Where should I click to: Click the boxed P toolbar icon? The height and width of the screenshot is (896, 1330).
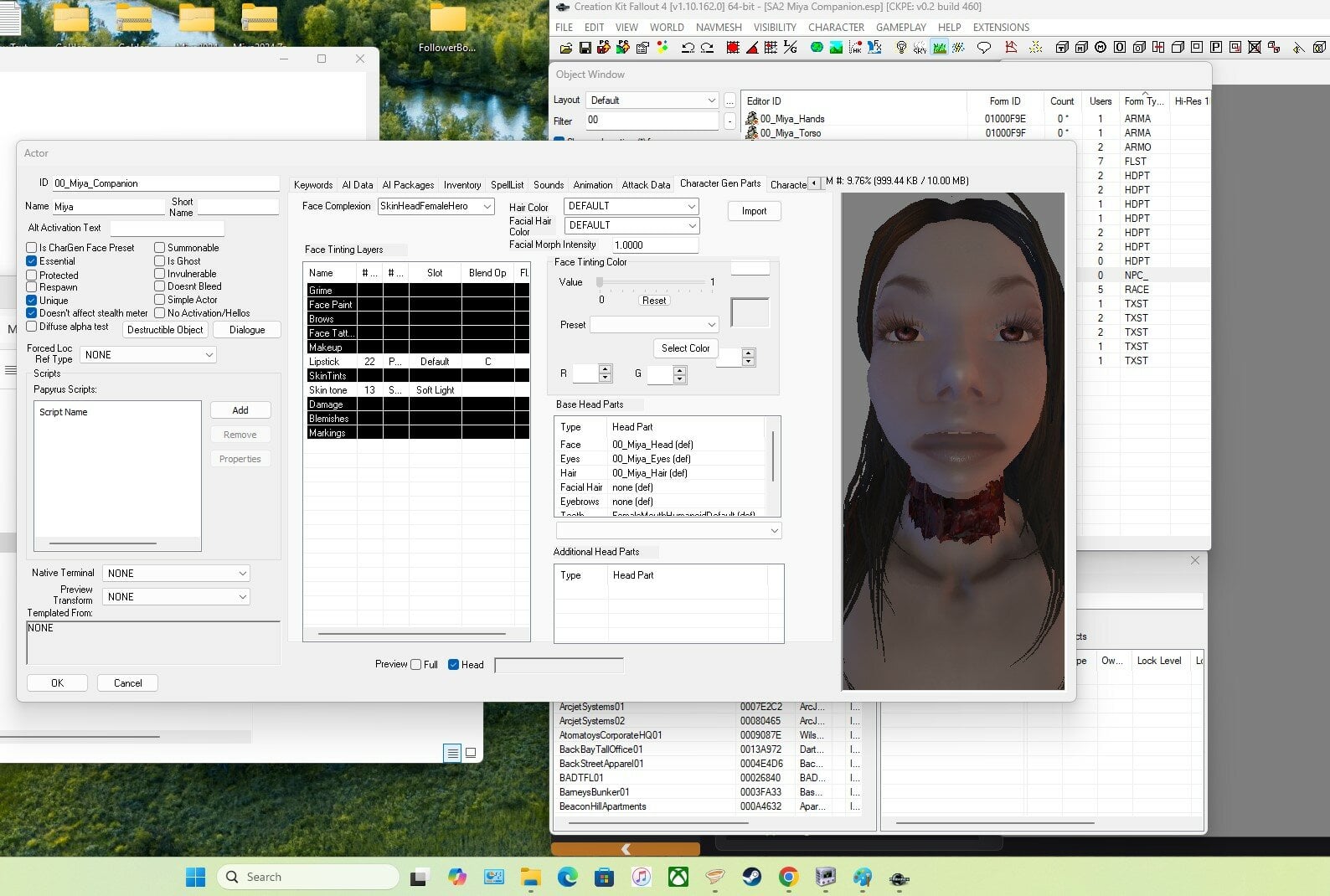coord(1216,48)
